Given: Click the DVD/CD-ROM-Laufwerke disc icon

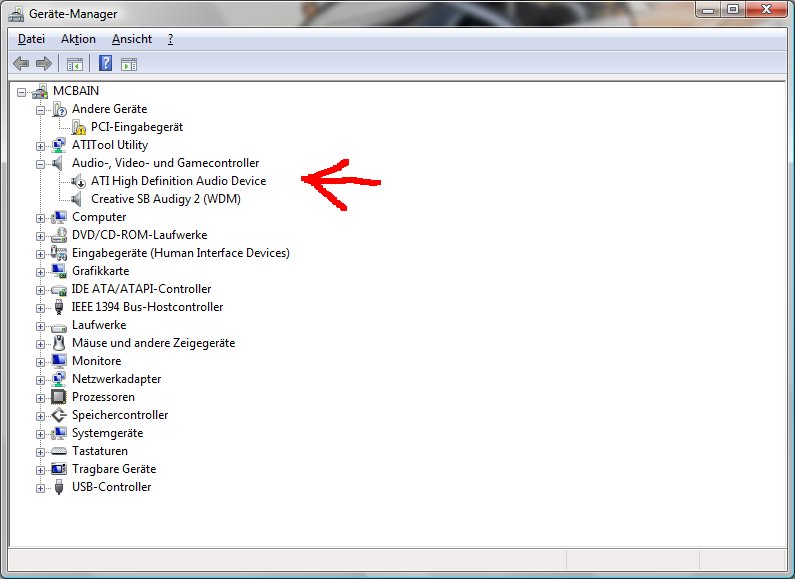Looking at the screenshot, I should (x=59, y=235).
